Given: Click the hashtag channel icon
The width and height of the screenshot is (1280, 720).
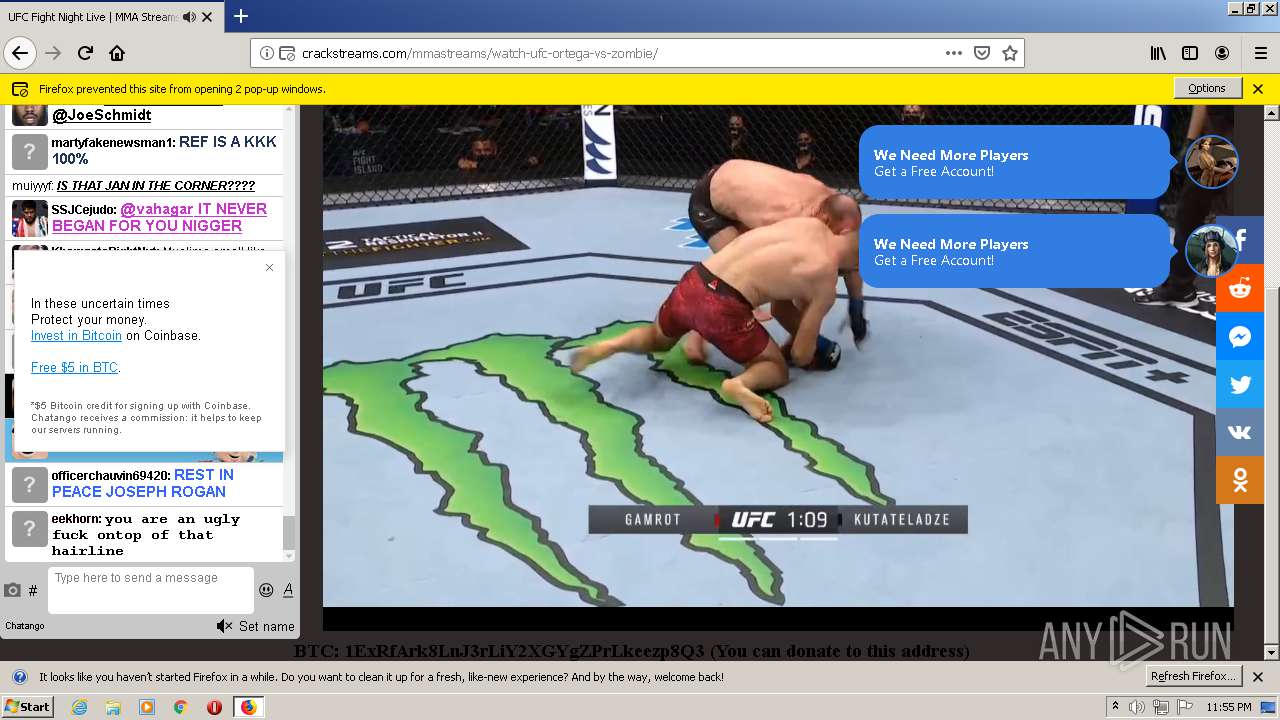Looking at the screenshot, I should 33,591.
